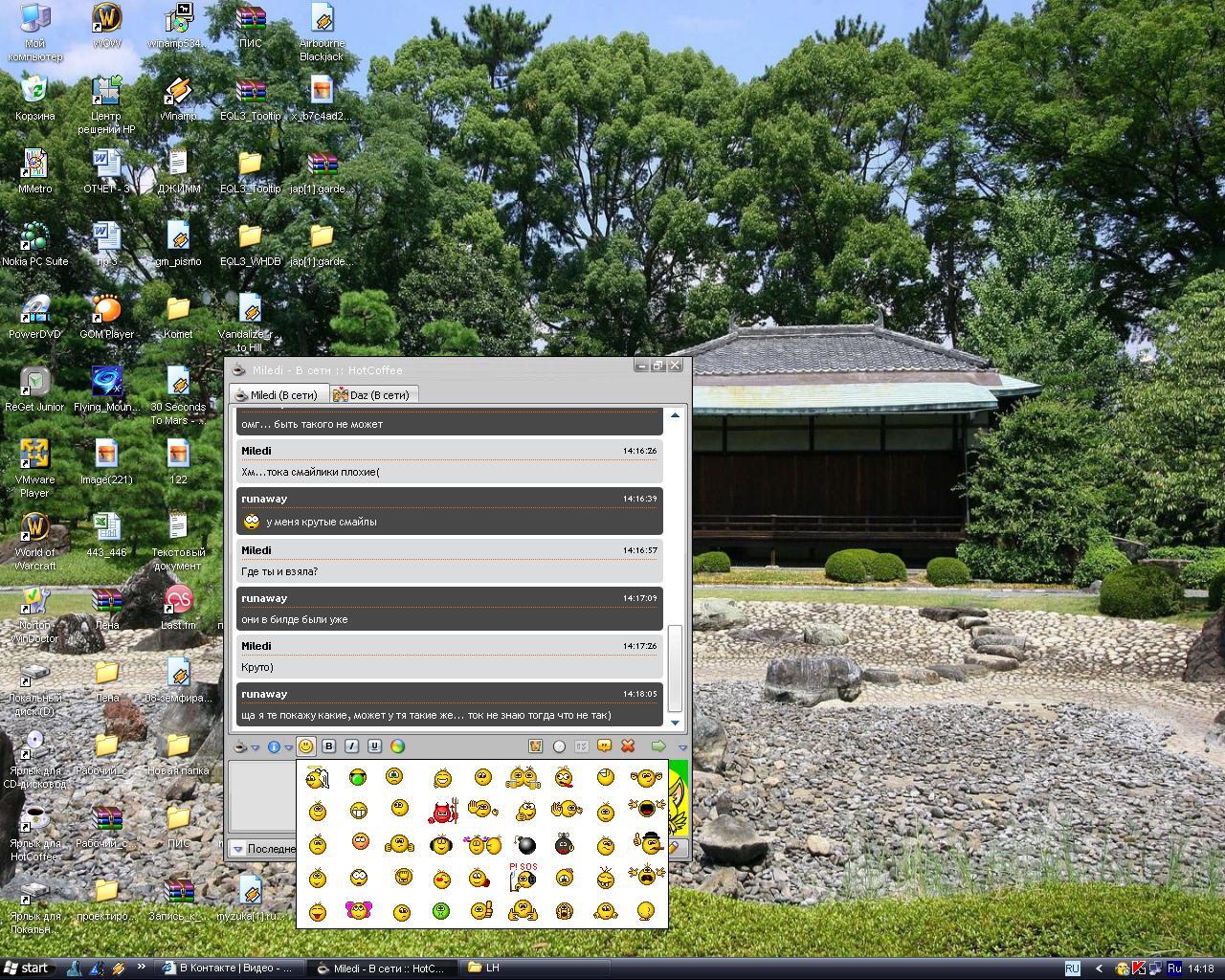Pick the black bomb emoticon

point(524,844)
